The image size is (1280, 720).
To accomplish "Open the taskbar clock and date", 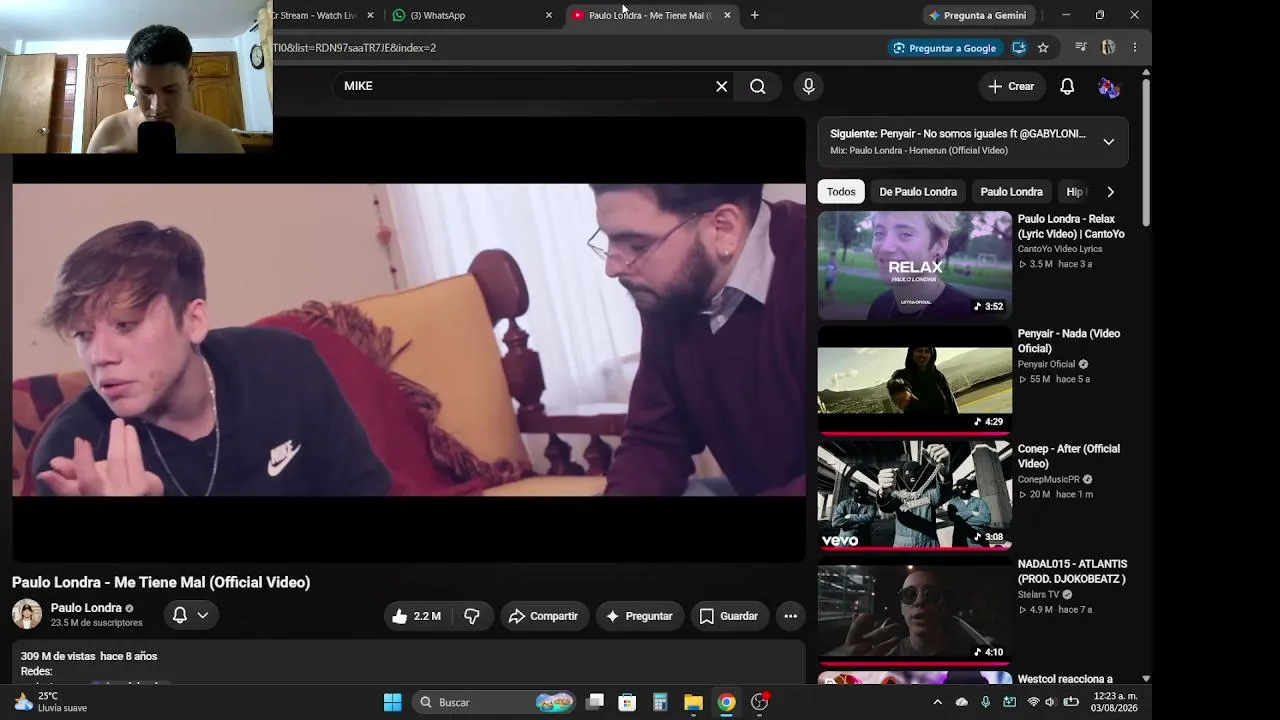I will (1115, 702).
